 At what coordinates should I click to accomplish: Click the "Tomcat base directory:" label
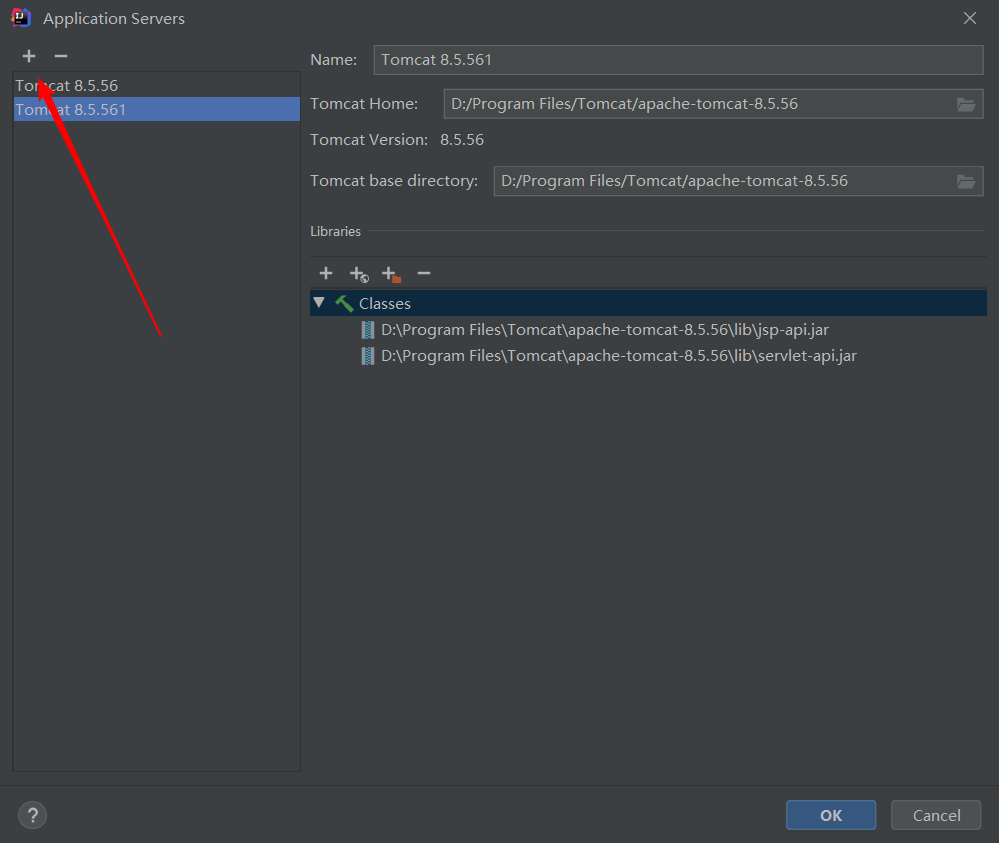click(x=394, y=181)
